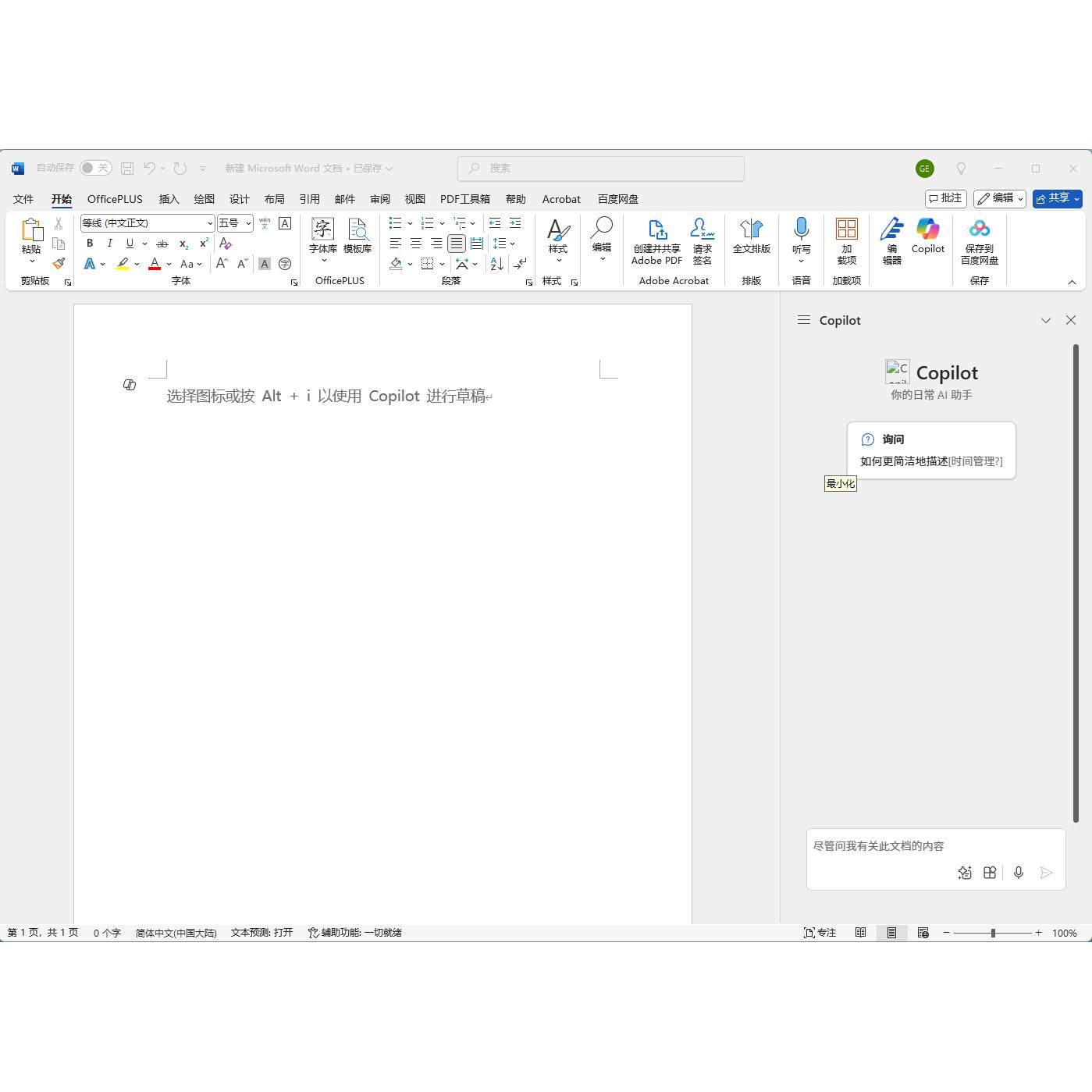This screenshot has width=1092, height=1092.
Task: Cut selection with the scissors icon
Action: pos(59,223)
